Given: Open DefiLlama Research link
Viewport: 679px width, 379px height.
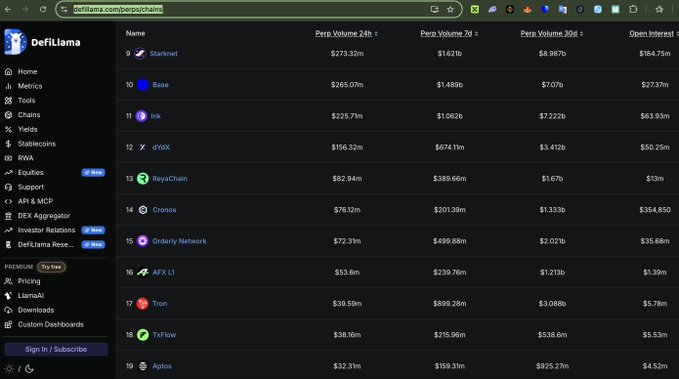Looking at the screenshot, I should point(46,245).
